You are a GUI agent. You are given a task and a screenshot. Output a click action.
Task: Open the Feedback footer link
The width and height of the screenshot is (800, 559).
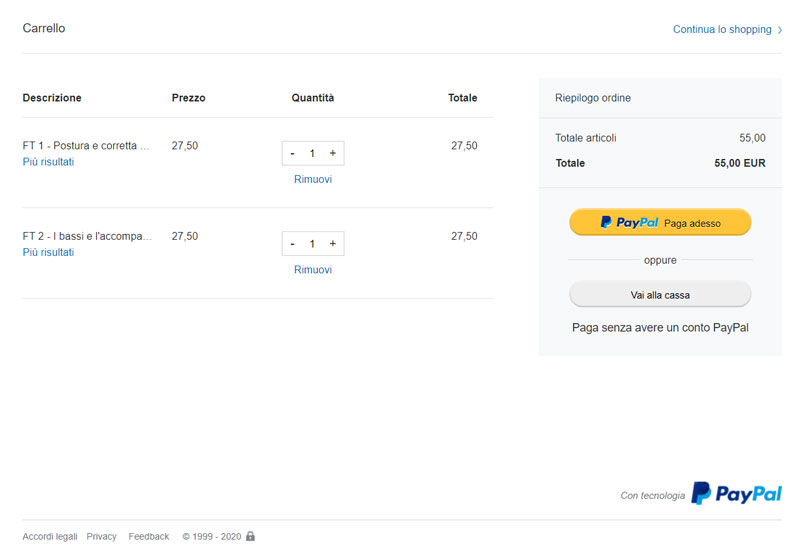tap(148, 537)
